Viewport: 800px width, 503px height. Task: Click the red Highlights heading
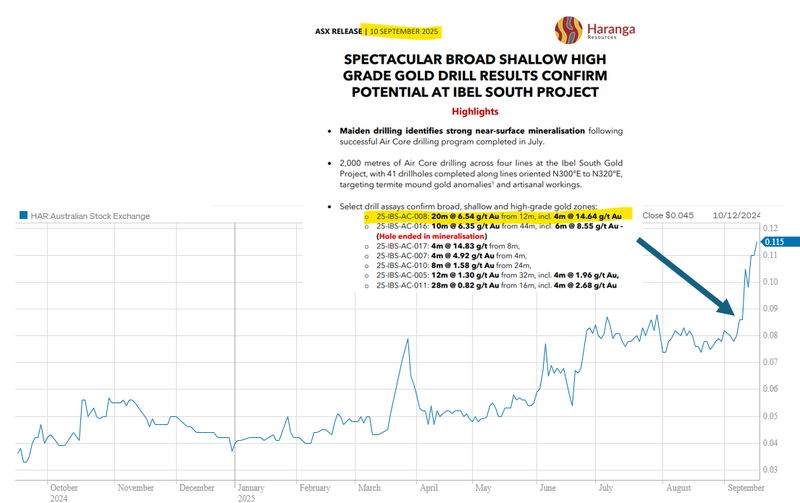[x=475, y=112]
